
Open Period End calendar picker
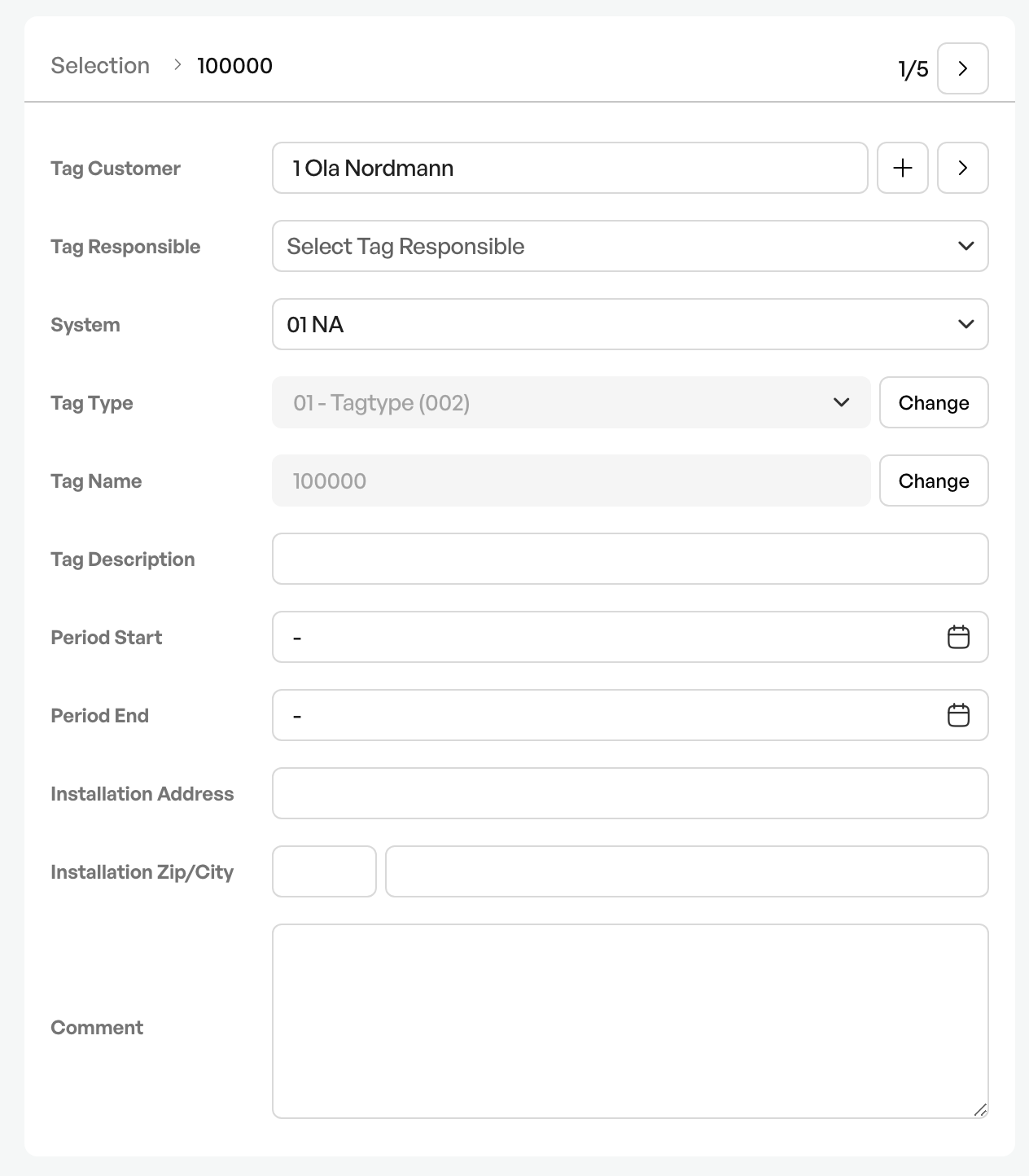pos(958,715)
